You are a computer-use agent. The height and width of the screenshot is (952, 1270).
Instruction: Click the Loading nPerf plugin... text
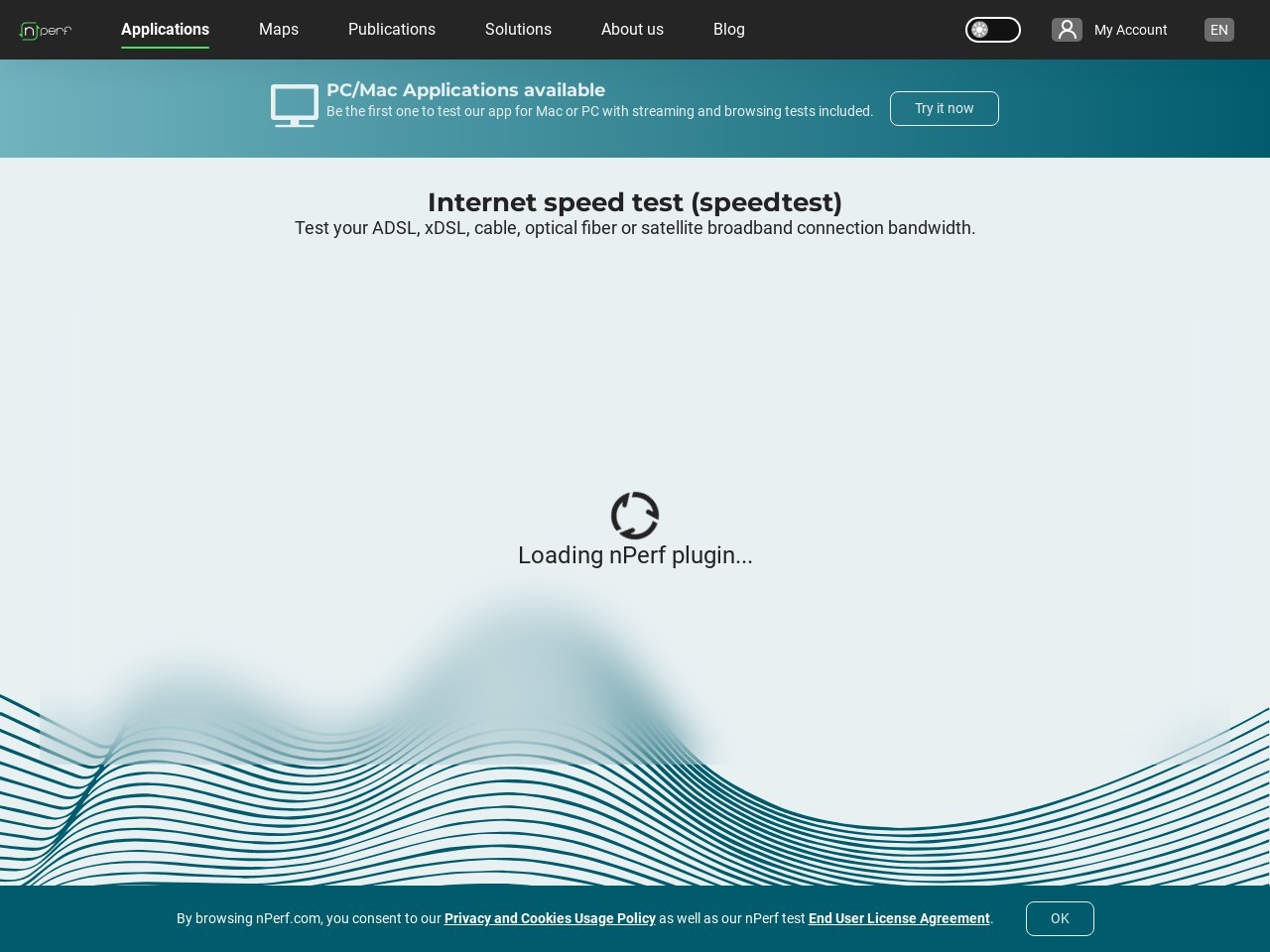click(x=635, y=555)
